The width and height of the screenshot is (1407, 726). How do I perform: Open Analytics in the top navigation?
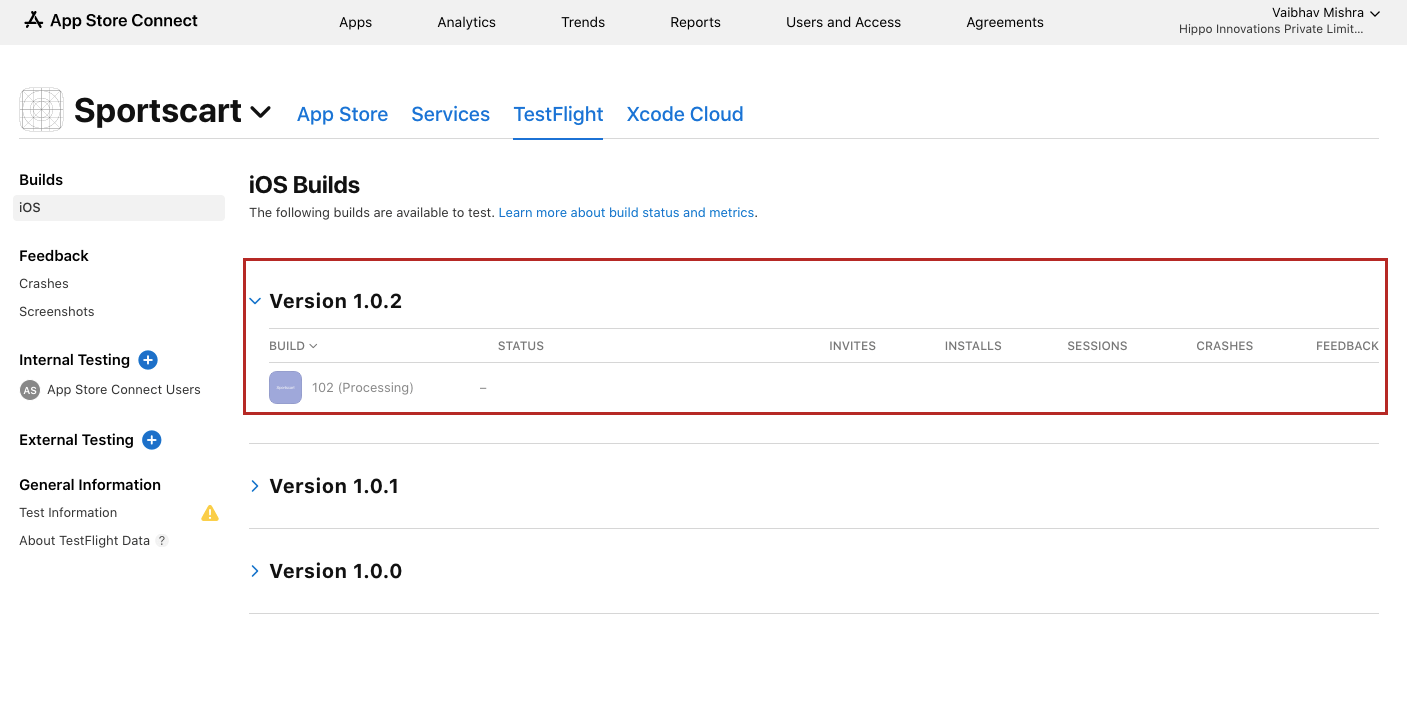click(x=467, y=22)
